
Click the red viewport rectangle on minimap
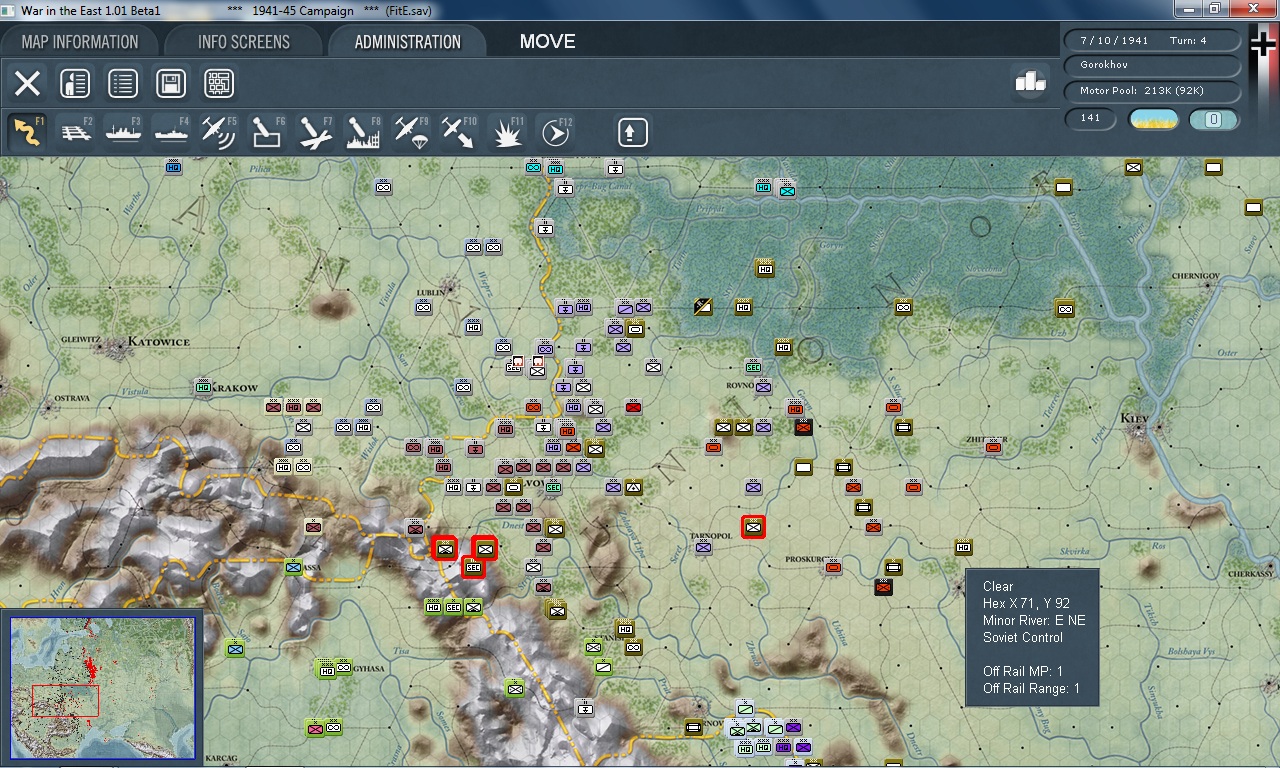65,700
